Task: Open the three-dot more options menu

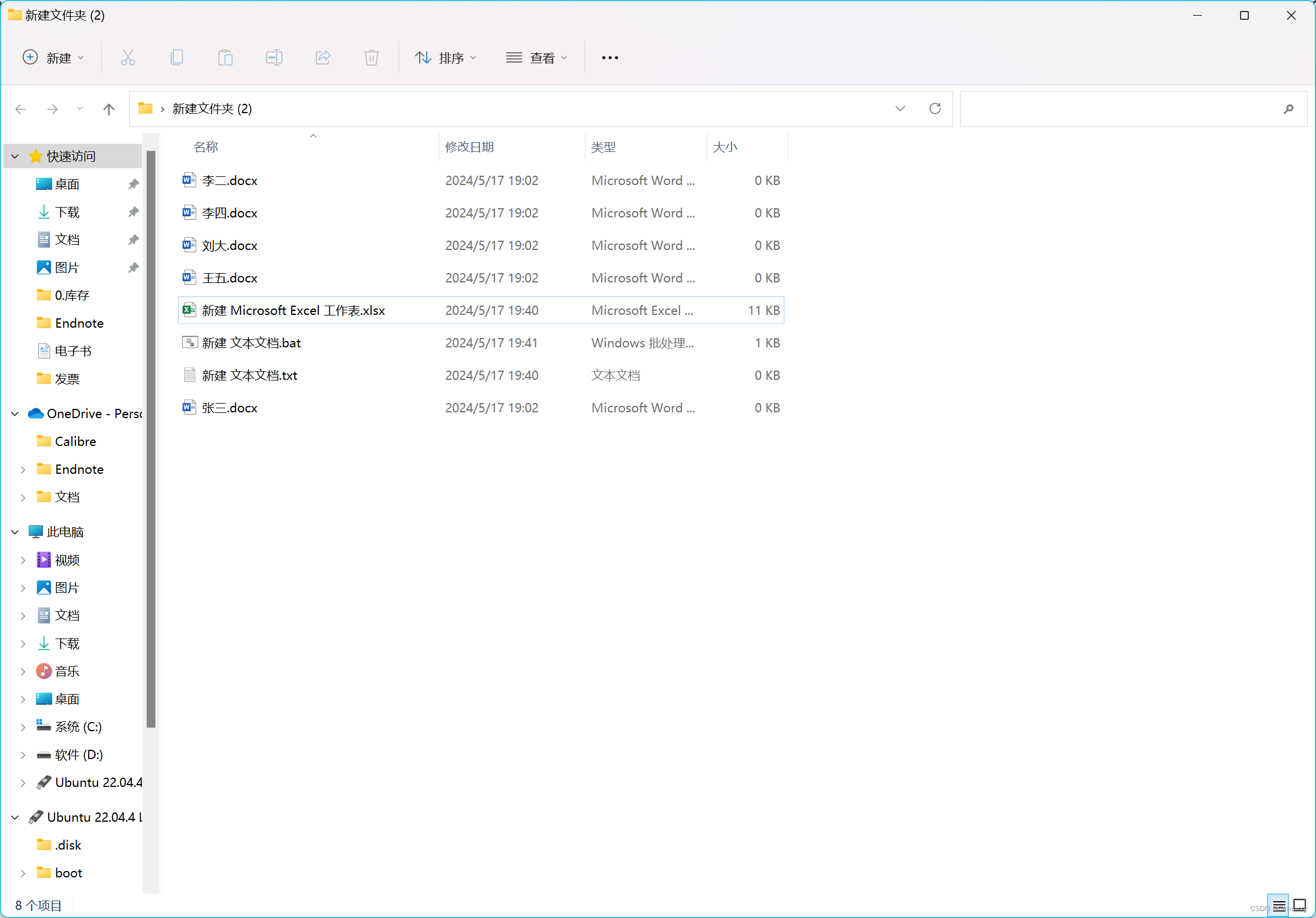Action: coord(610,57)
